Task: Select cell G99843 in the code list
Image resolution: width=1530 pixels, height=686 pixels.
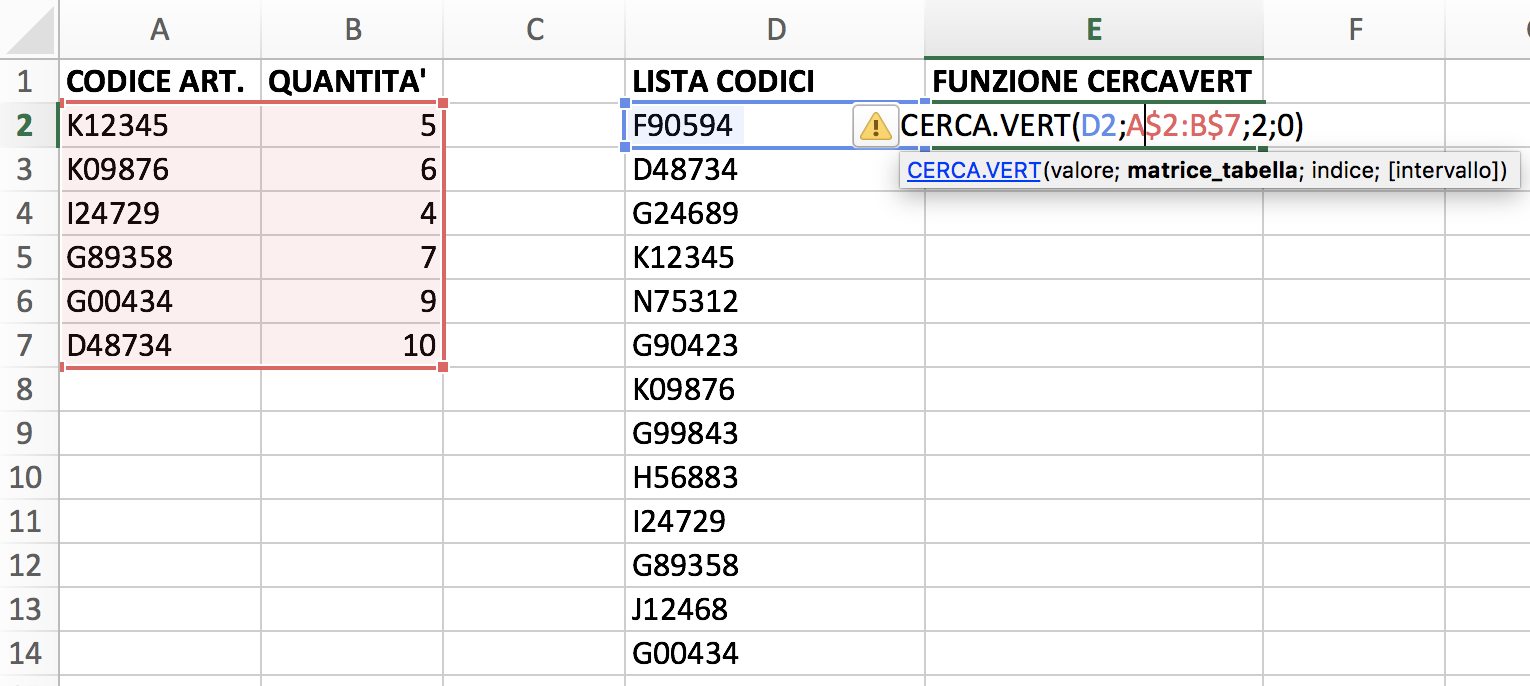Action: coord(775,433)
